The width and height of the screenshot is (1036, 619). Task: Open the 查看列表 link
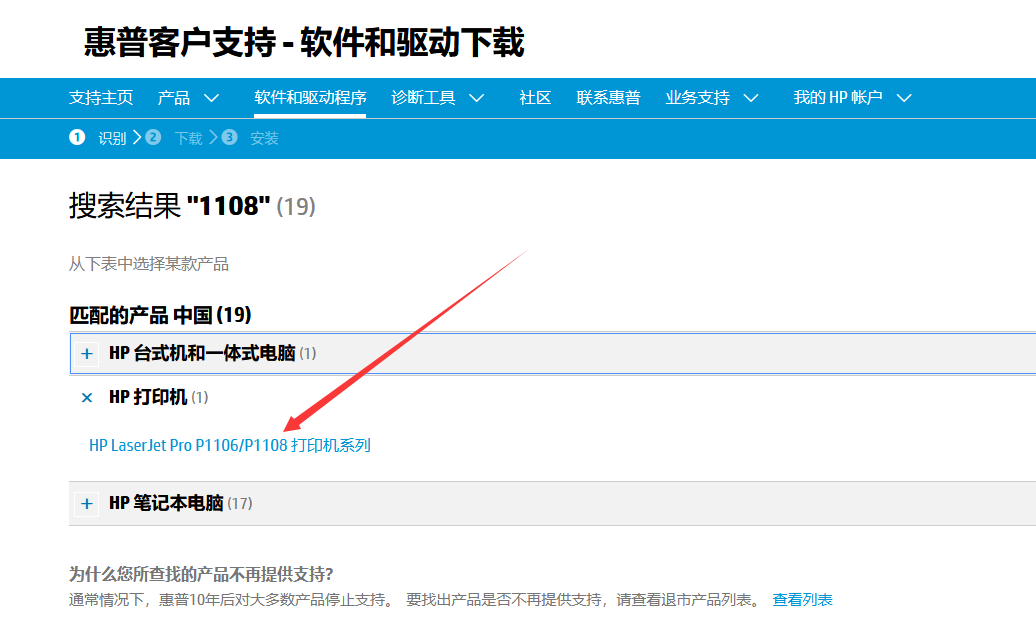[x=802, y=600]
